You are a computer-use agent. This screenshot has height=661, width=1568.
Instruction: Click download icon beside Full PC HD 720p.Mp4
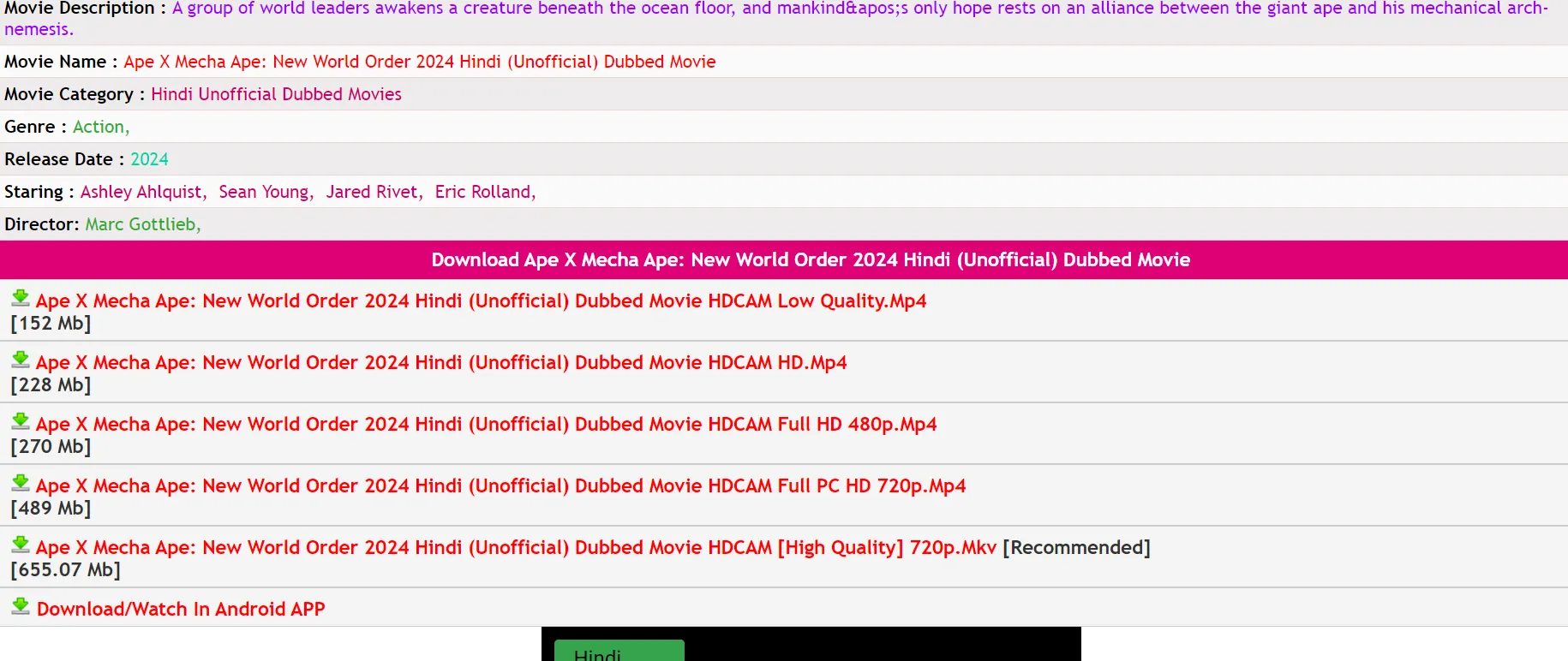[21, 483]
